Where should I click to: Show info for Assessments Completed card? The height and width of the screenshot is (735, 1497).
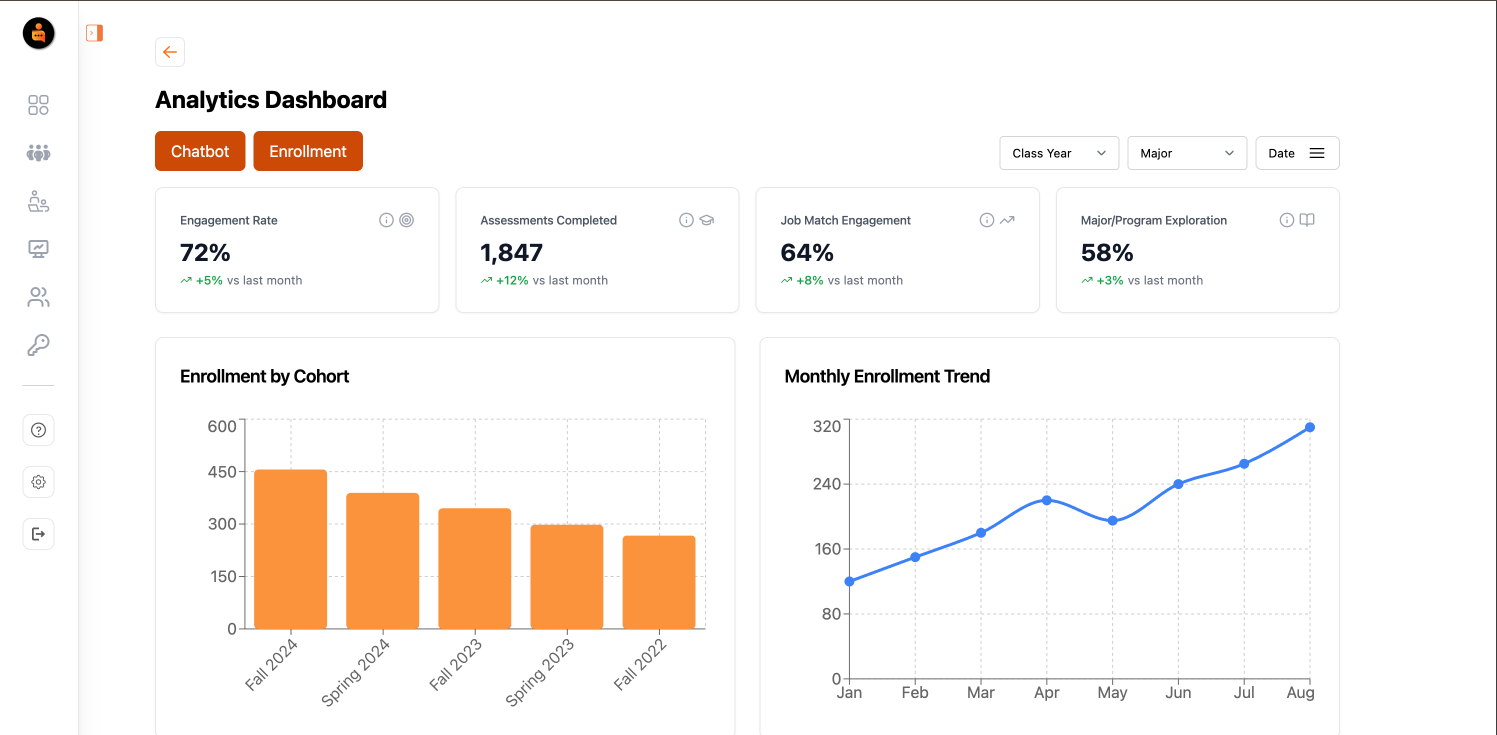(x=686, y=220)
